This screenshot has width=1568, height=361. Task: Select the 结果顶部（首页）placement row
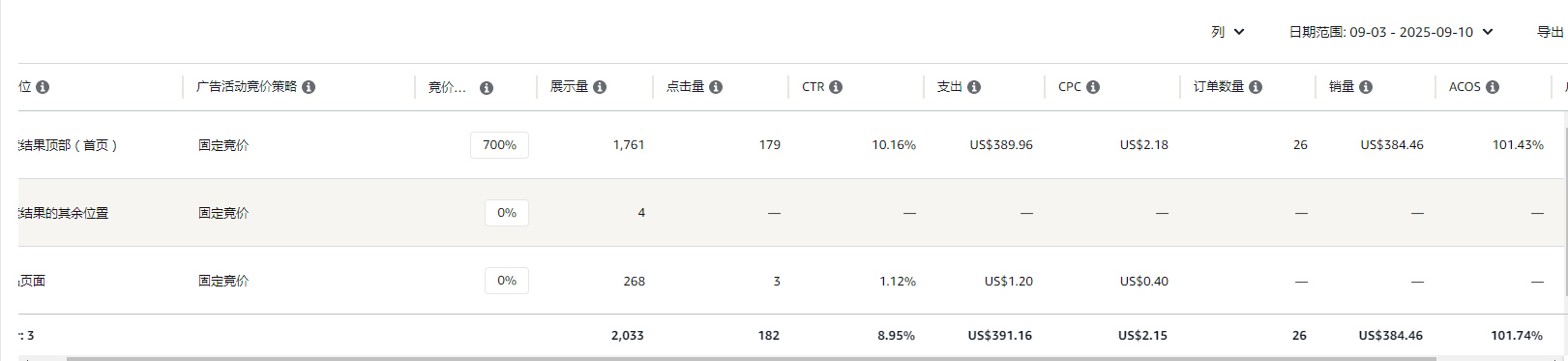click(784, 145)
